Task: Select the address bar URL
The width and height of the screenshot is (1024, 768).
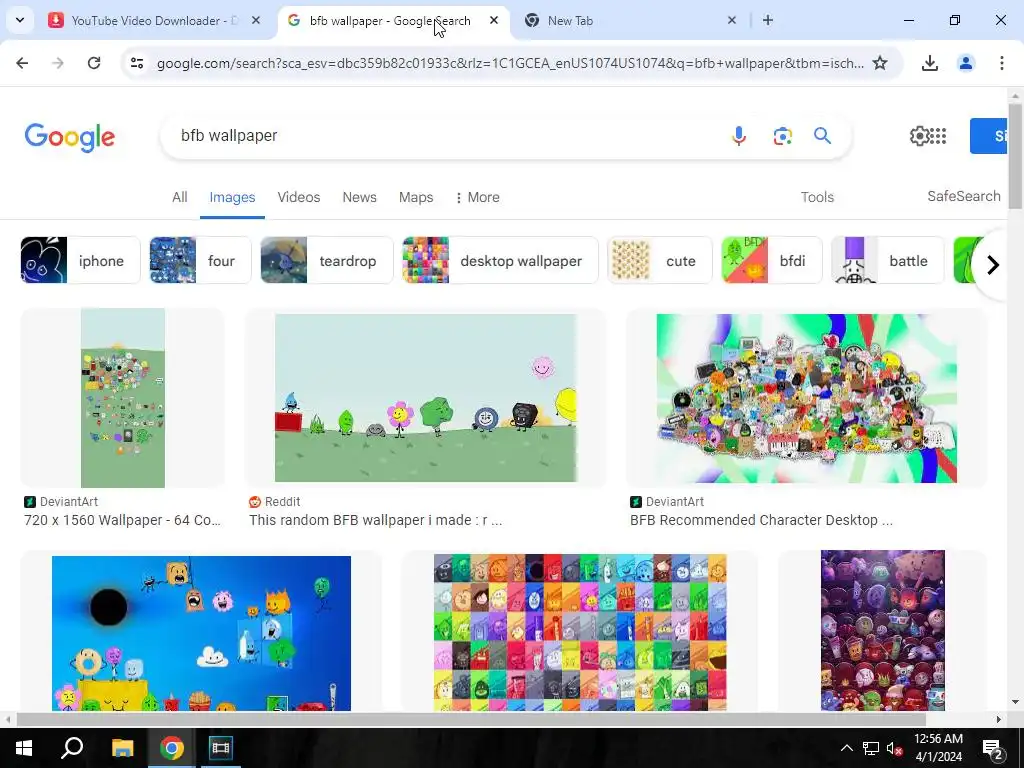Action: tap(509, 63)
